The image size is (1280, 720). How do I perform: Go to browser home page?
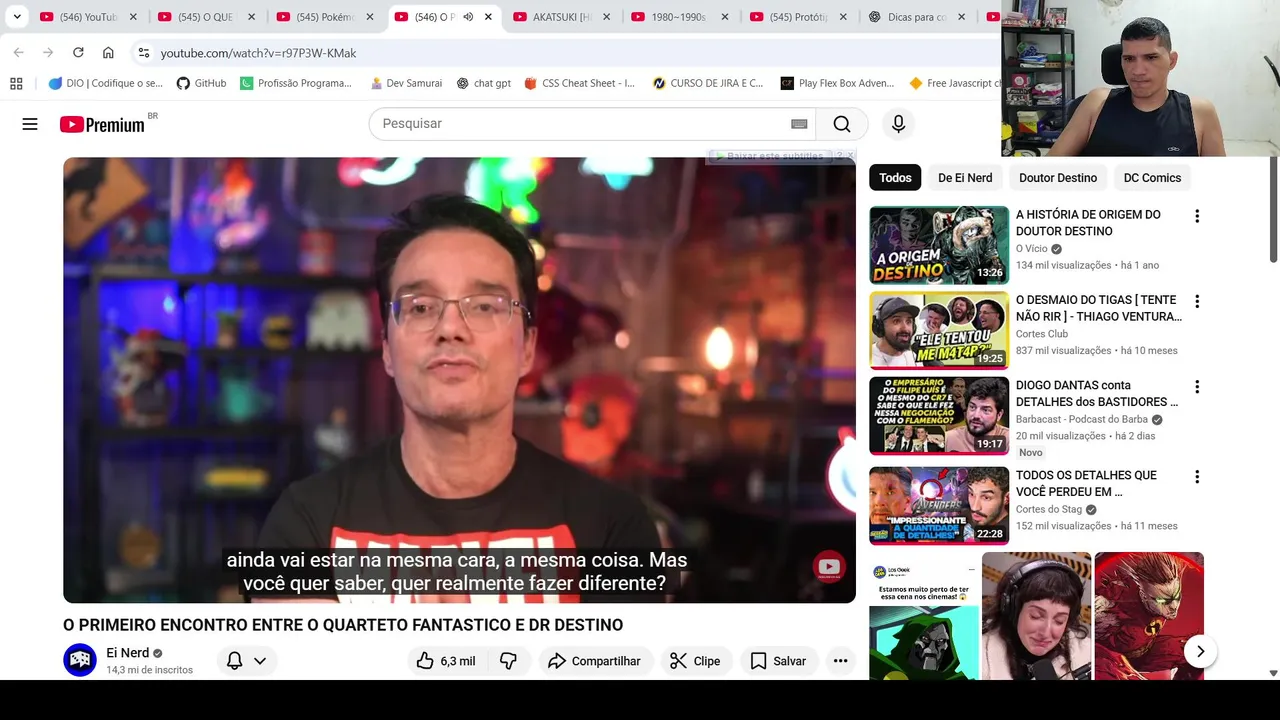pos(108,52)
